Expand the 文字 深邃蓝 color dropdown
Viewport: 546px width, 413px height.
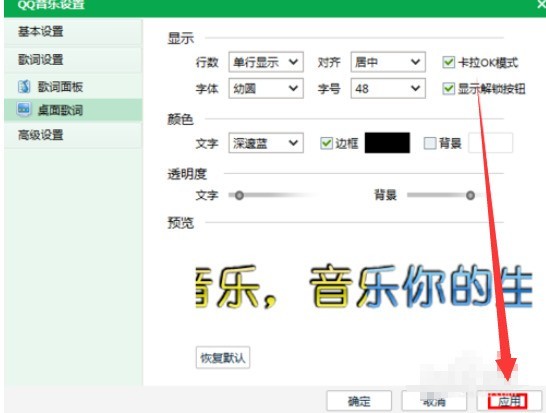click(266, 143)
